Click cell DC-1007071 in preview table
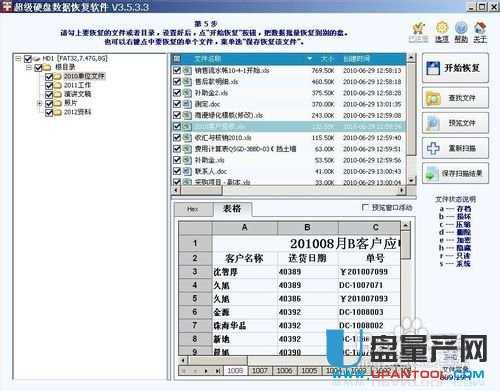Image resolution: width=500 pixels, height=391 pixels. point(369,285)
